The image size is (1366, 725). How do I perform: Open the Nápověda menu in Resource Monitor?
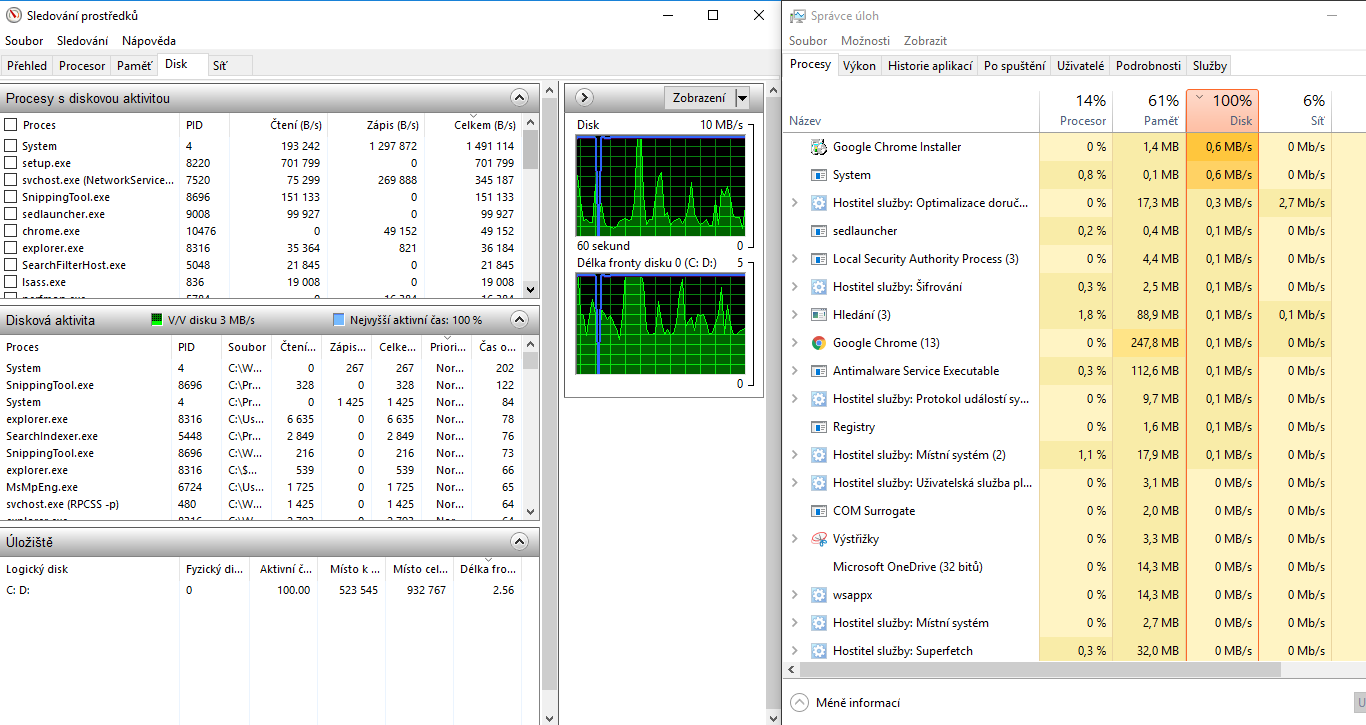click(x=149, y=41)
